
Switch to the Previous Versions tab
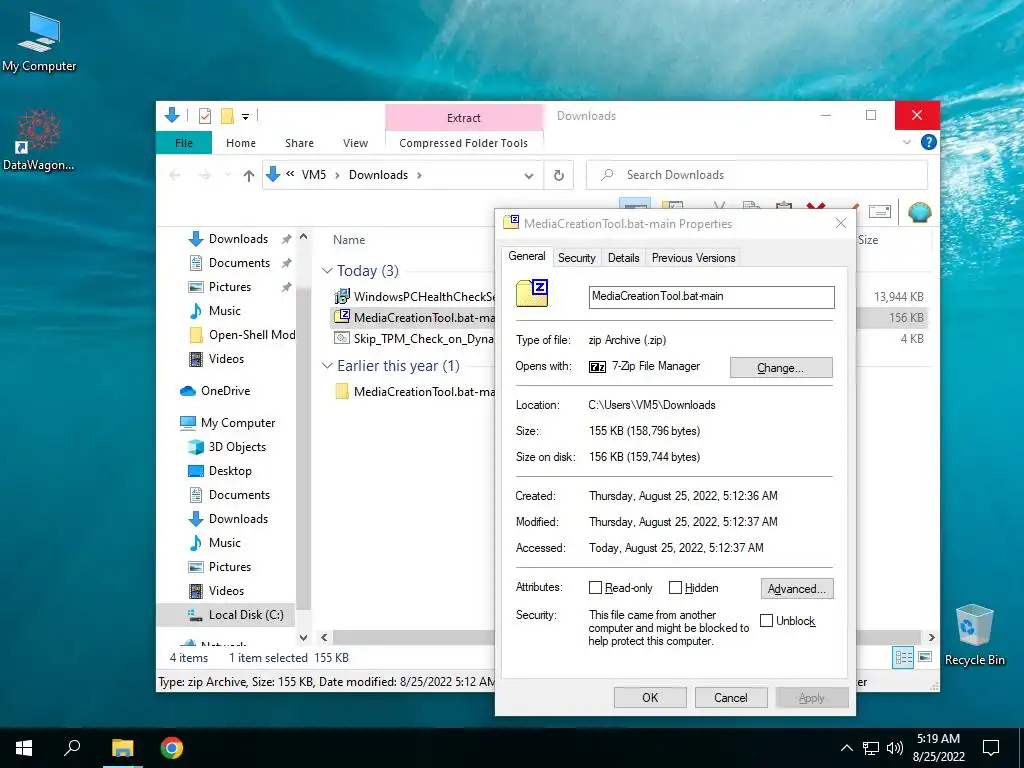click(694, 258)
